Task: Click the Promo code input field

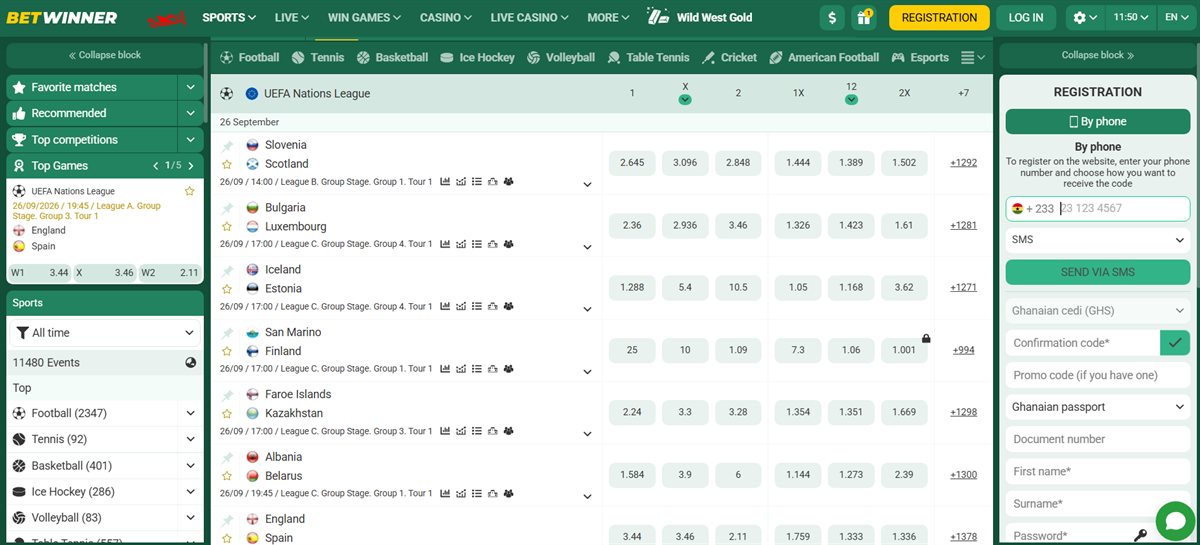Action: tap(1097, 375)
